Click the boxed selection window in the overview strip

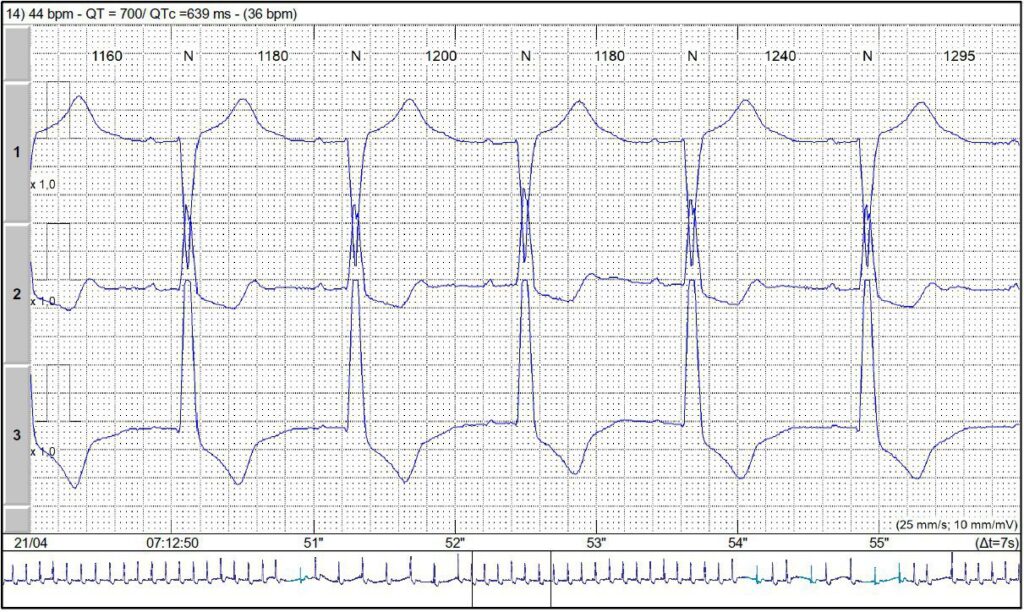coord(511,579)
